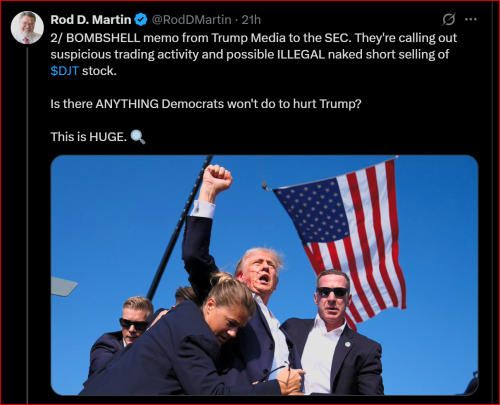This screenshot has height=405, width=500.
Task: Click the "suspicious trading activity" text line
Action: [250, 54]
